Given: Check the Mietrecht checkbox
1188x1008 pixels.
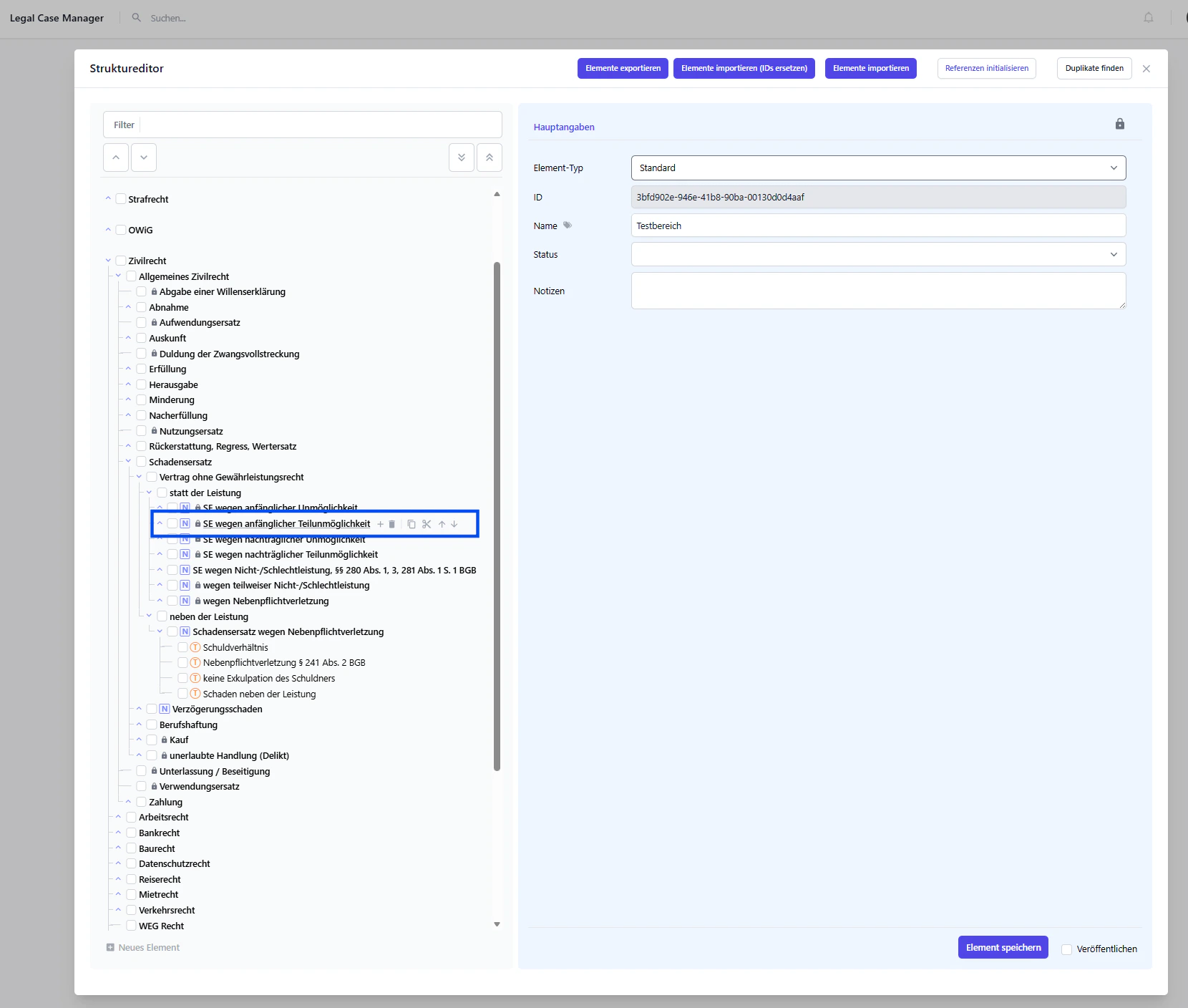Looking at the screenshot, I should [x=131, y=894].
